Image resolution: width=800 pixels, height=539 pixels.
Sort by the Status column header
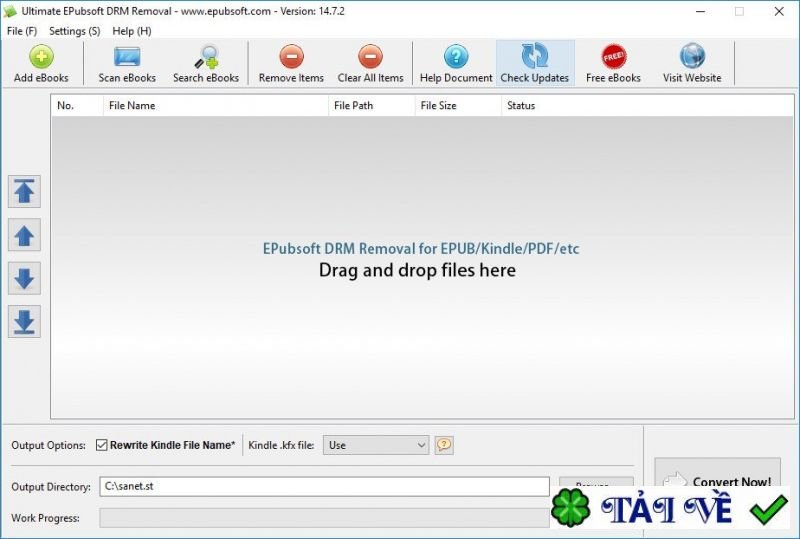pyautogui.click(x=647, y=106)
